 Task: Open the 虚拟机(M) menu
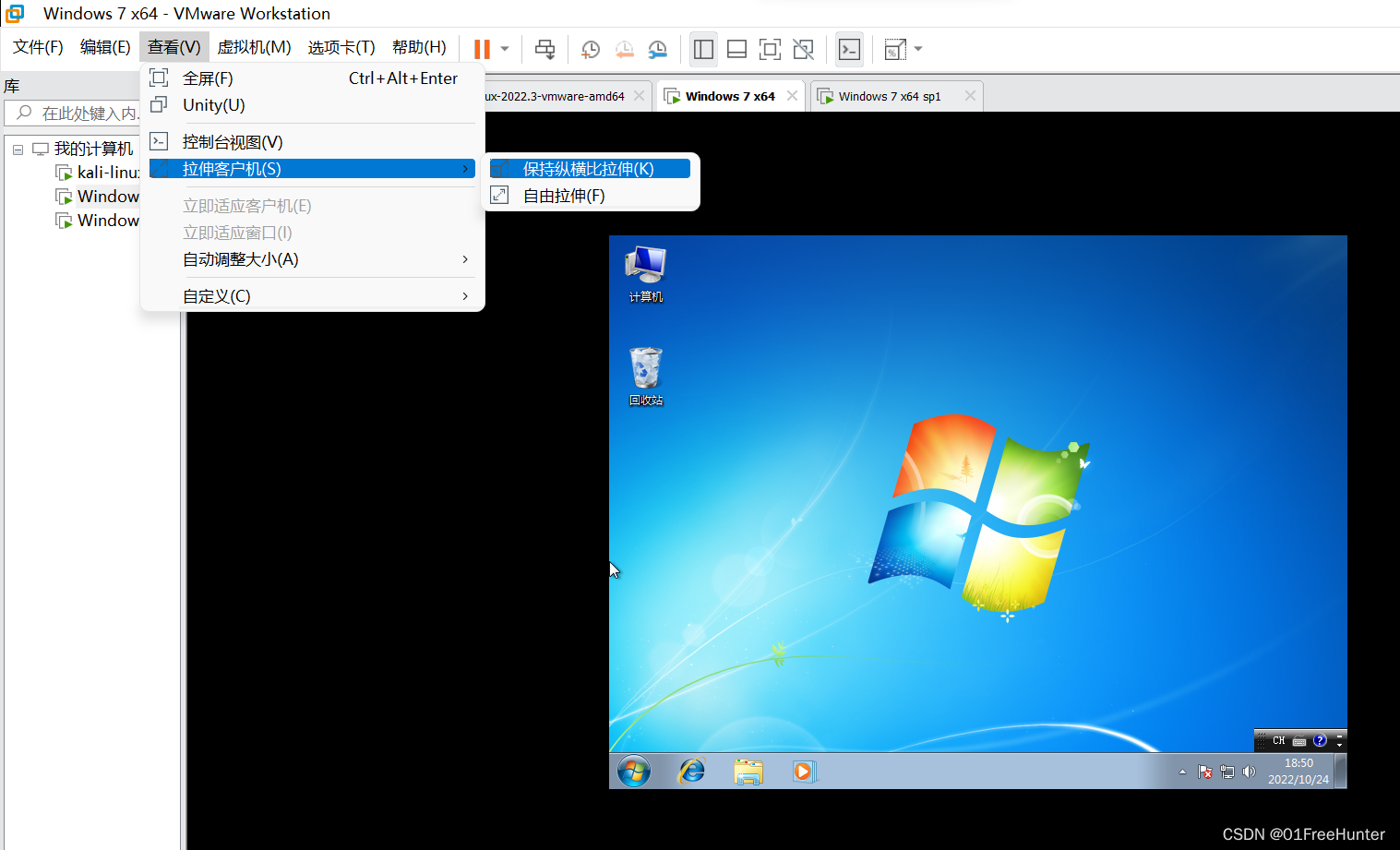(x=255, y=46)
